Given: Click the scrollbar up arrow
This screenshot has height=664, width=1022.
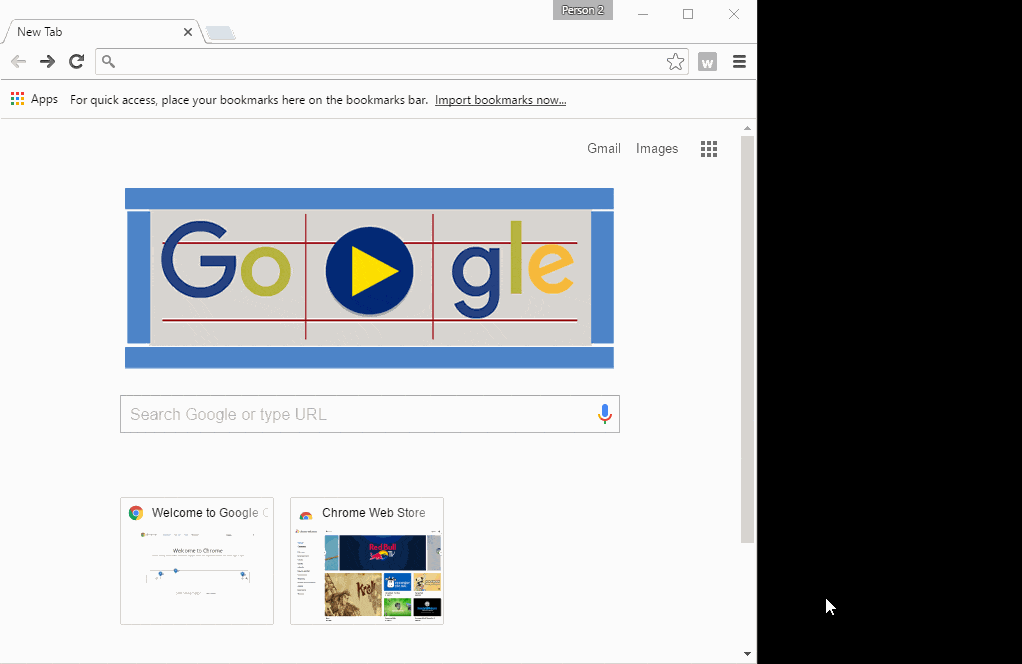Looking at the screenshot, I should [x=747, y=128].
